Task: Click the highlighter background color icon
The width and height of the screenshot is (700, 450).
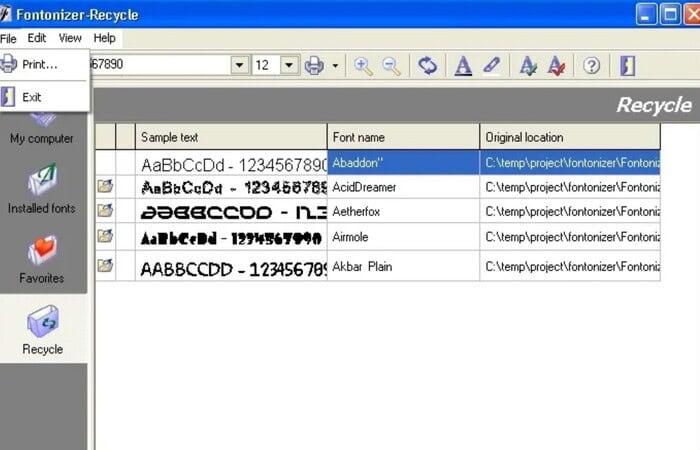Action: tap(492, 66)
